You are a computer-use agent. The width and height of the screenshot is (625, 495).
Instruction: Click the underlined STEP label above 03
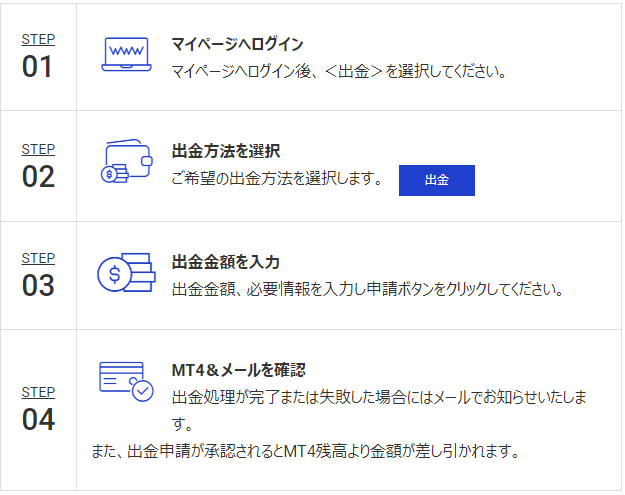[38, 257]
